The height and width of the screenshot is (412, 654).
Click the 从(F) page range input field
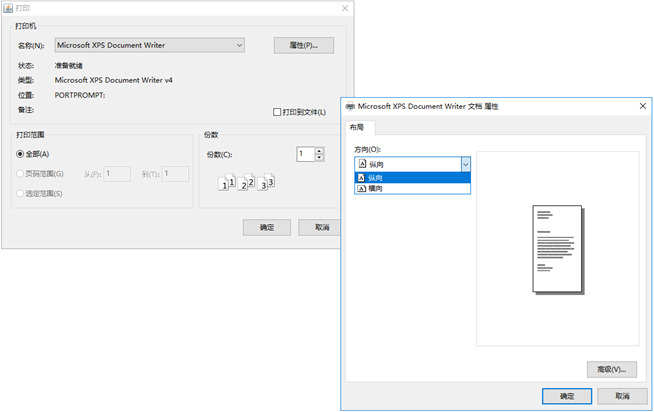(x=117, y=174)
